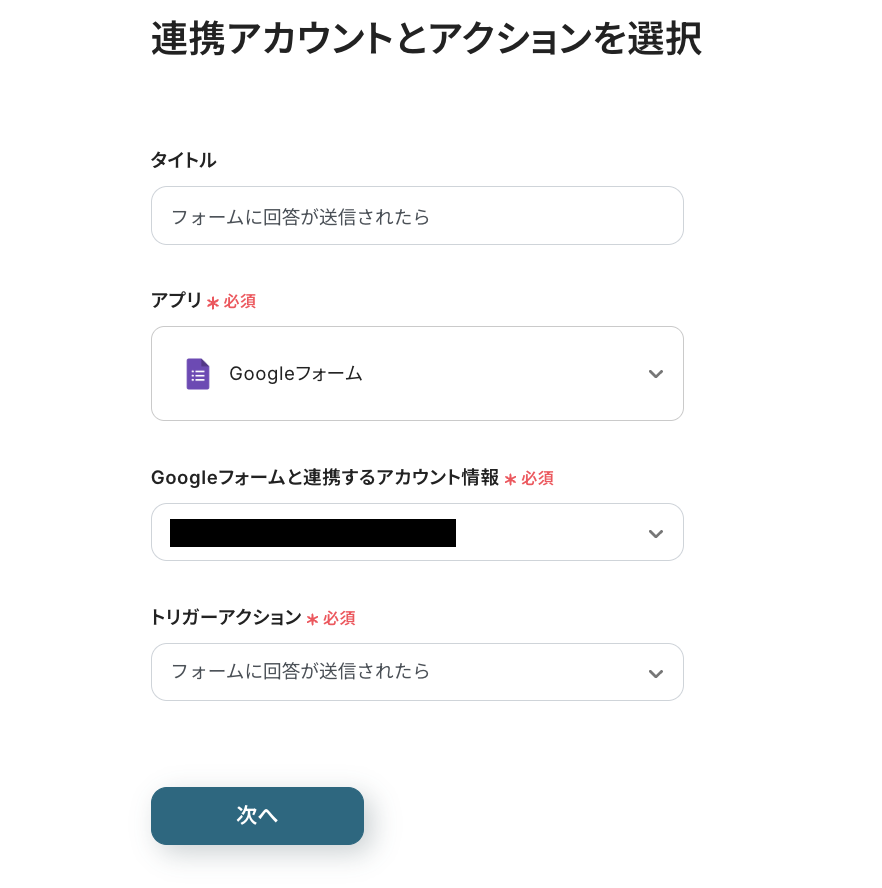Click the 連携アカウントとアクションを選択 page heading
This screenshot has width=882, height=888.
426,40
